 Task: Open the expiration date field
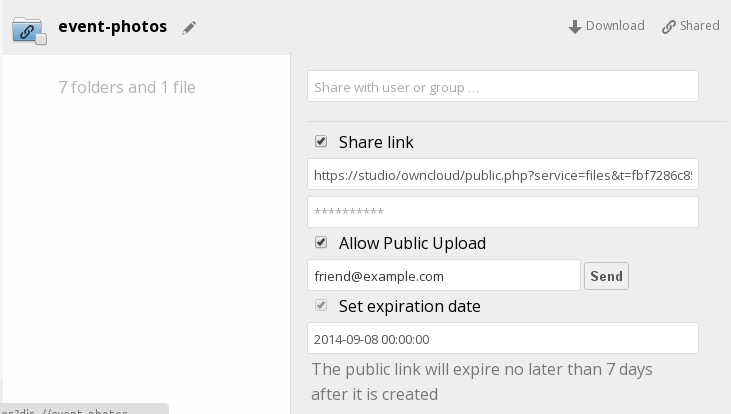point(502,338)
